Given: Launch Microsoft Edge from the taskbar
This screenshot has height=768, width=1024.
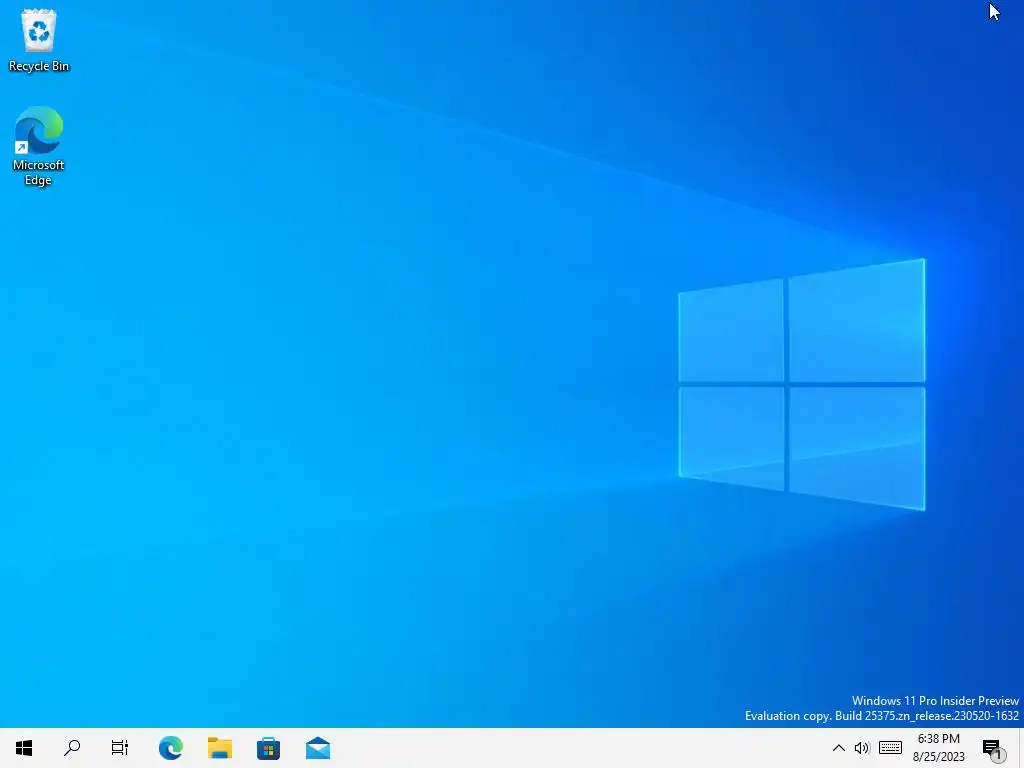Looking at the screenshot, I should click(x=170, y=748).
